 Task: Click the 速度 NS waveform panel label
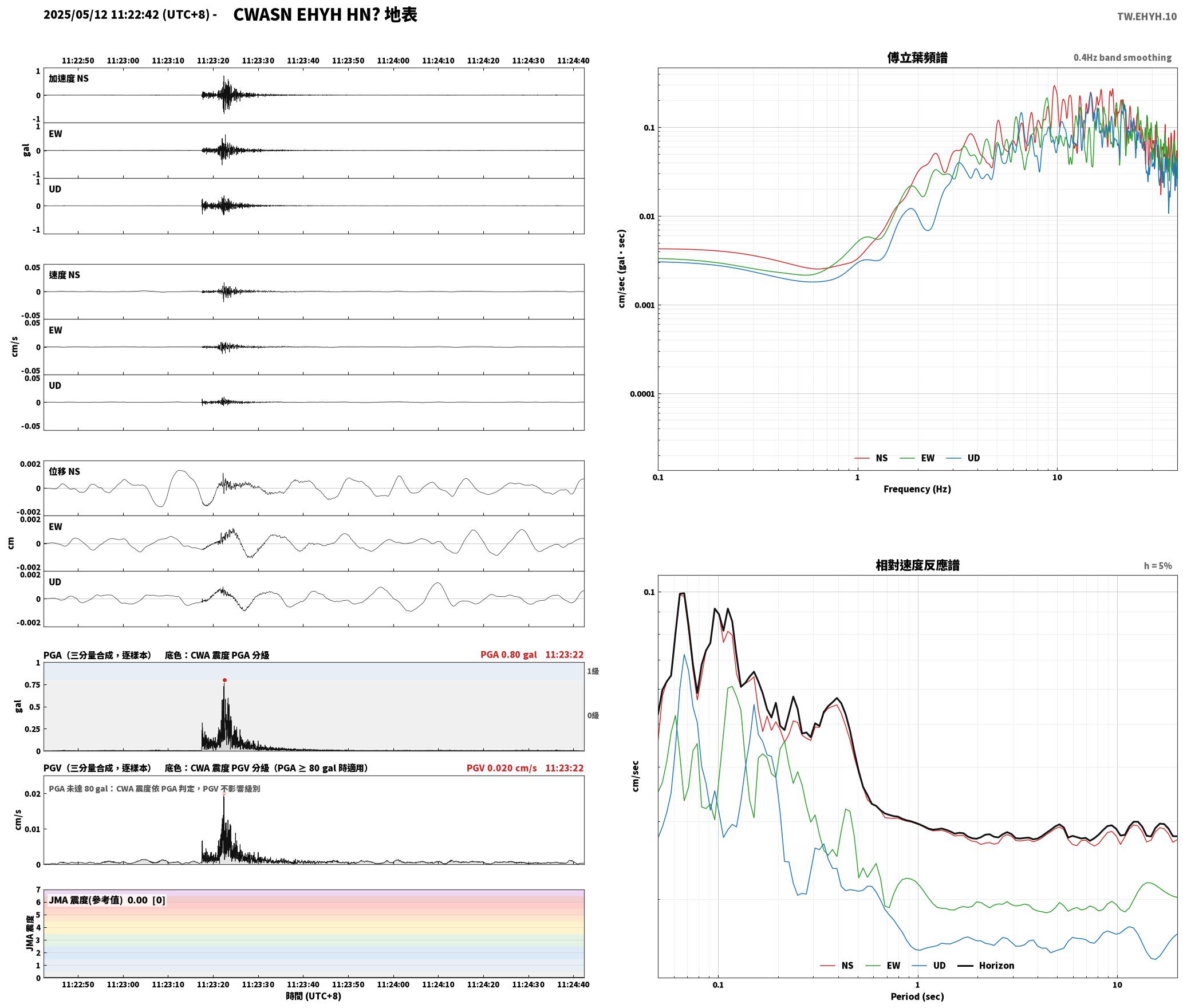point(64,275)
